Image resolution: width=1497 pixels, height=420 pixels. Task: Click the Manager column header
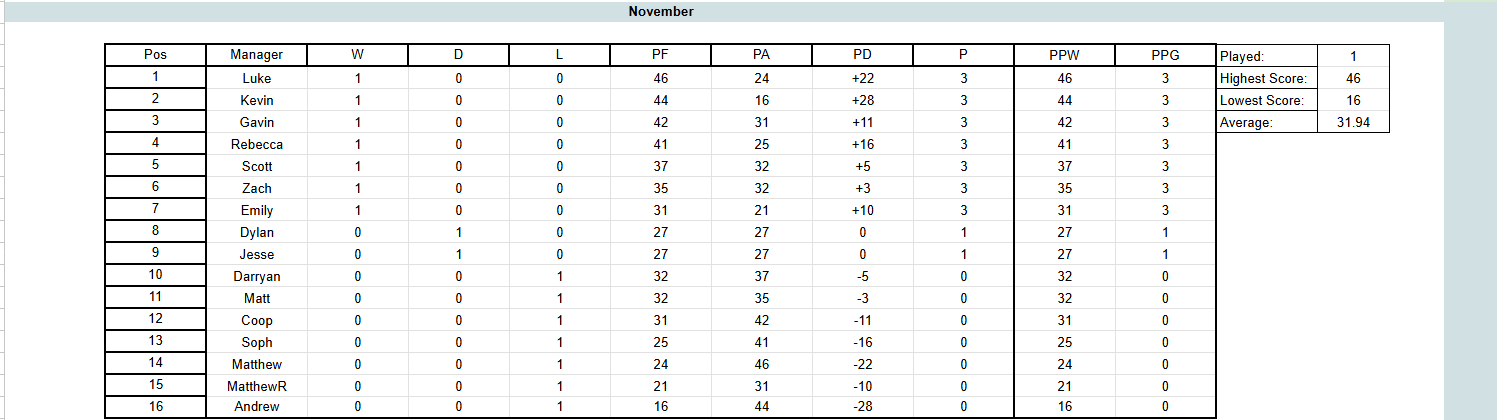256,55
